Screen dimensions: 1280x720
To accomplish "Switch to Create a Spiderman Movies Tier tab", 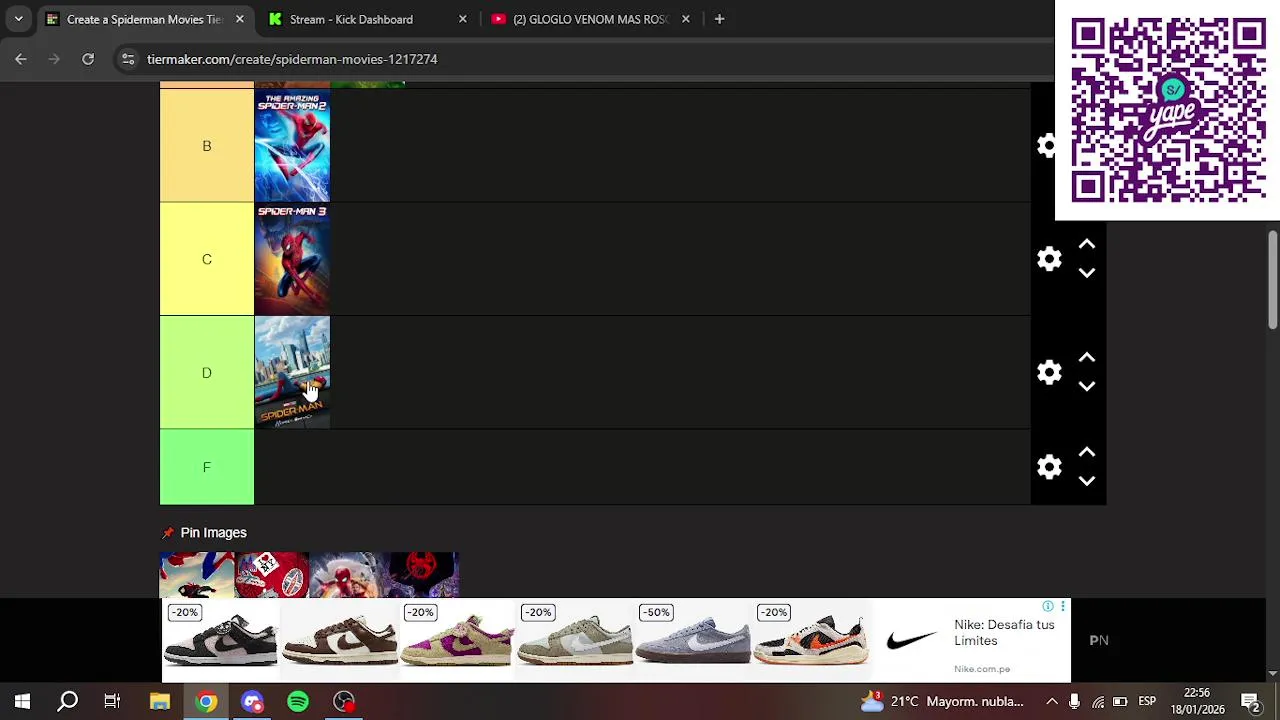I will point(144,19).
